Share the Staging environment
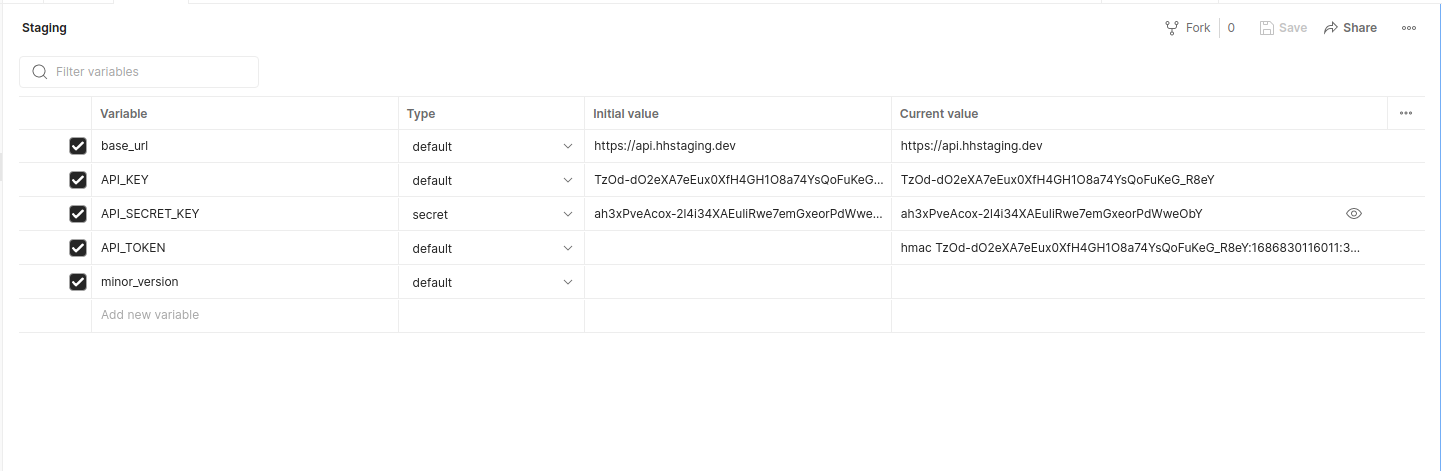This screenshot has width=1442, height=471. pyautogui.click(x=1350, y=28)
